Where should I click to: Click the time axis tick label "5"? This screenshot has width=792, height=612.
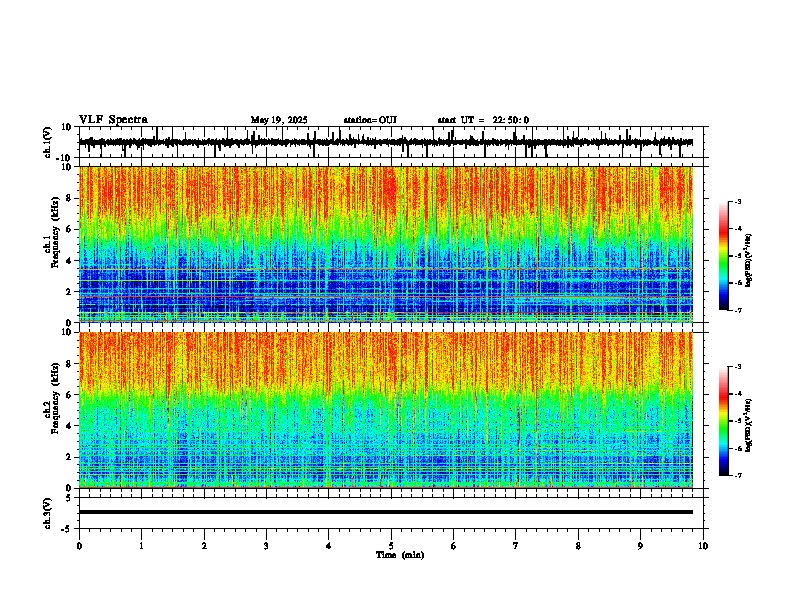391,546
